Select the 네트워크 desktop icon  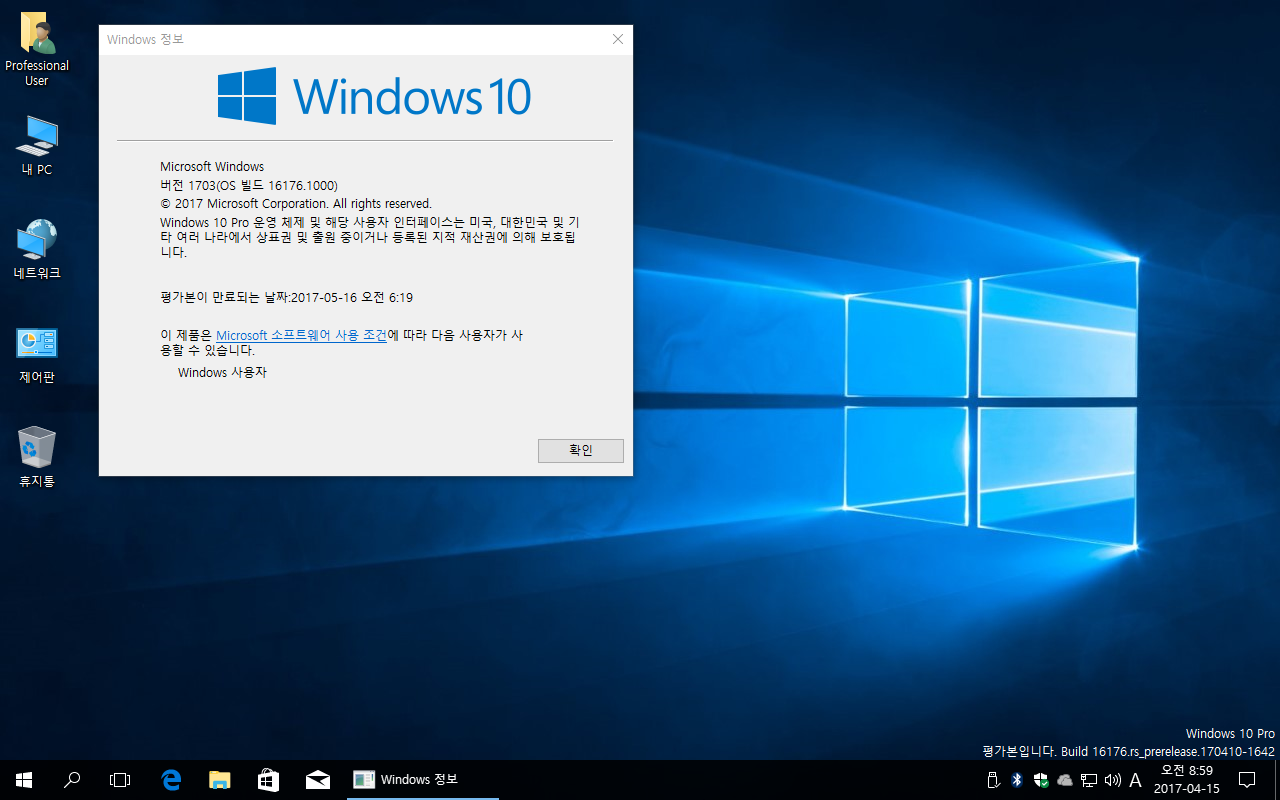point(37,249)
